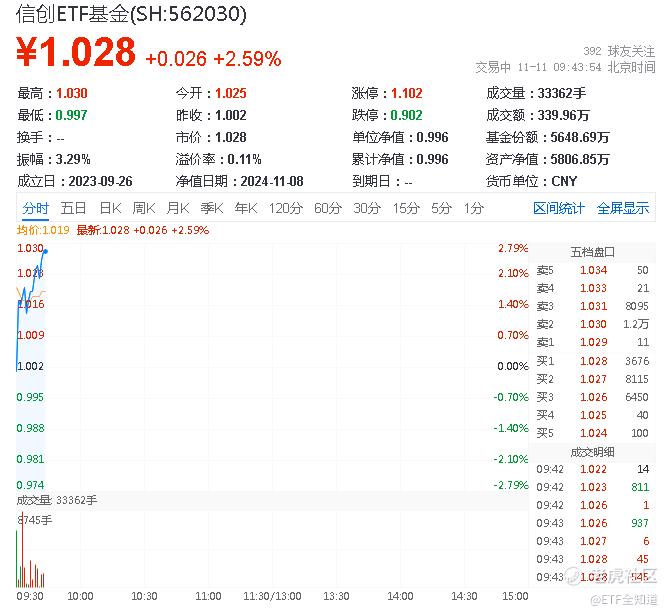
Task: Select the 60分 interval tab
Action: (327, 208)
